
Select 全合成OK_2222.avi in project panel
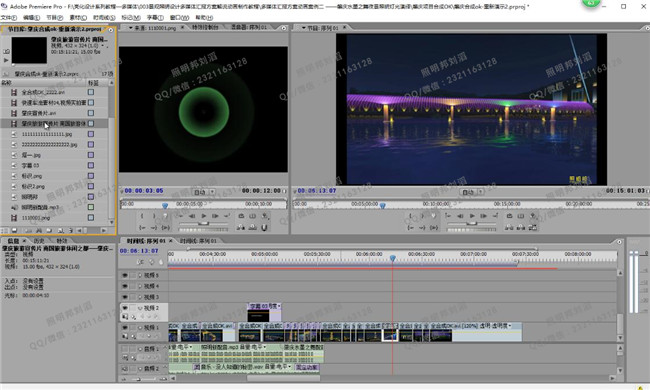tap(43, 92)
